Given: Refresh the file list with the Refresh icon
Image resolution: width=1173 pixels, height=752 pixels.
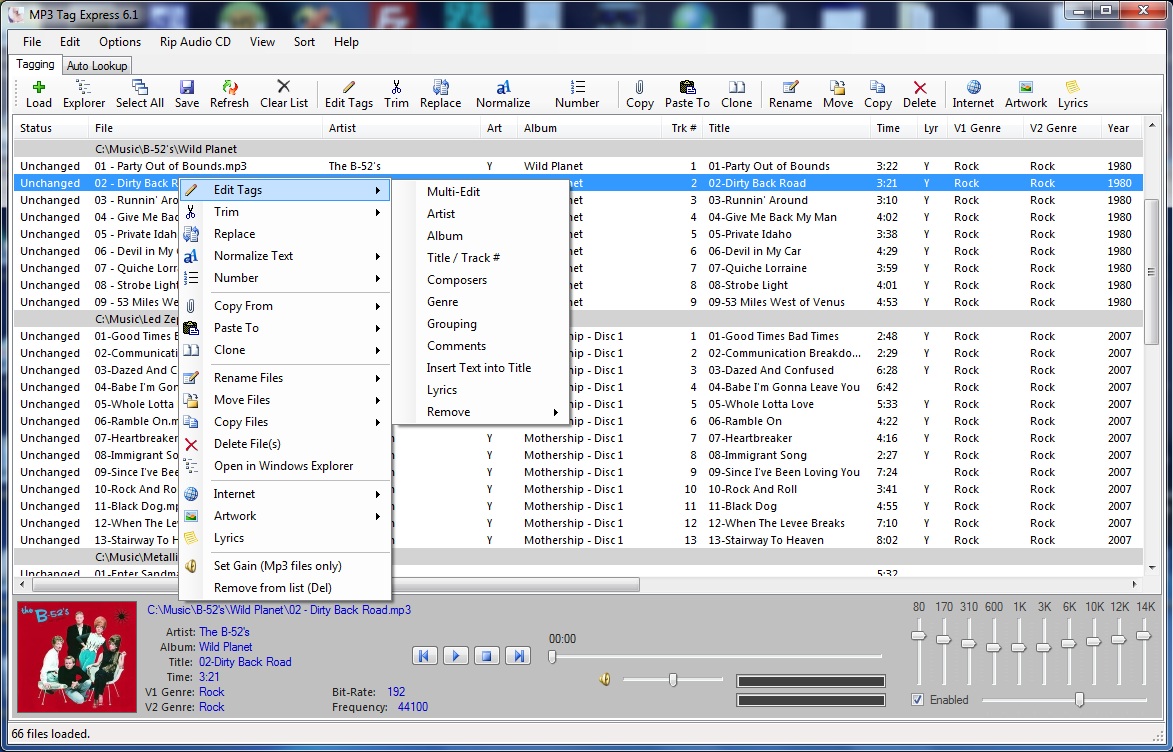Looking at the screenshot, I should coord(229,94).
